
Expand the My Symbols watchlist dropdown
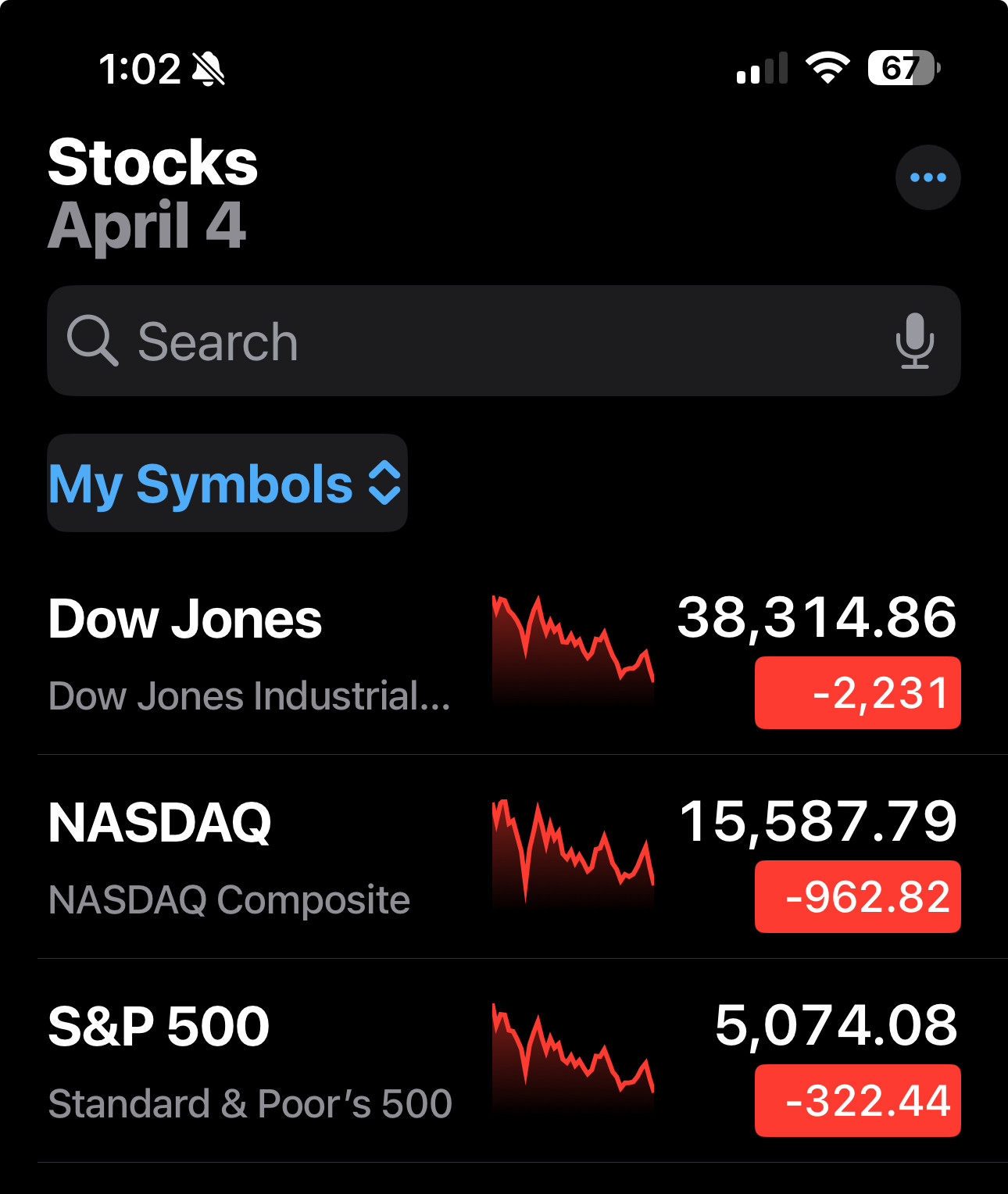227,483
